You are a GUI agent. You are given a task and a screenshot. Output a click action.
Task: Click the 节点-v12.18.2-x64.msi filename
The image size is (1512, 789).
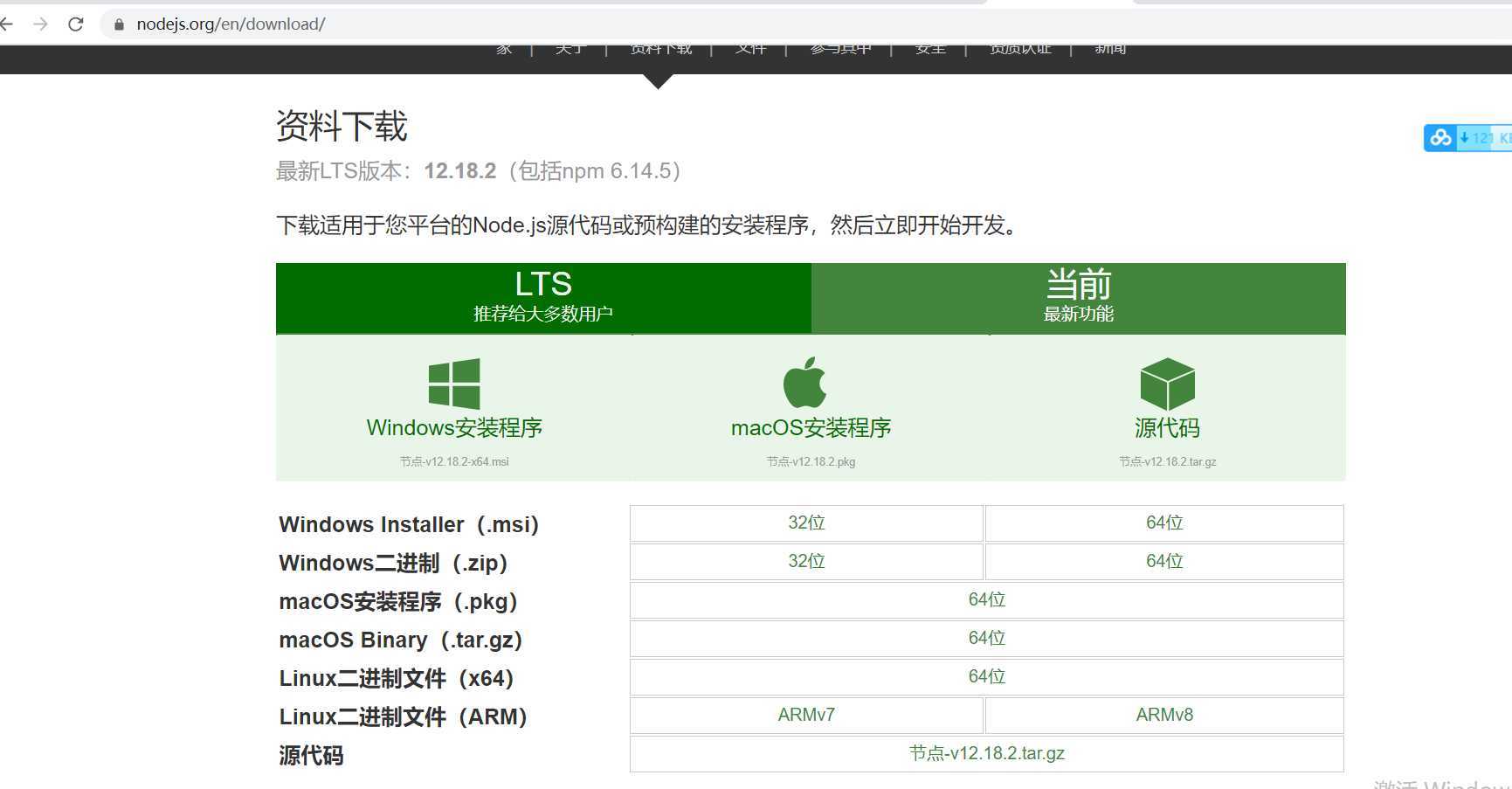454,461
